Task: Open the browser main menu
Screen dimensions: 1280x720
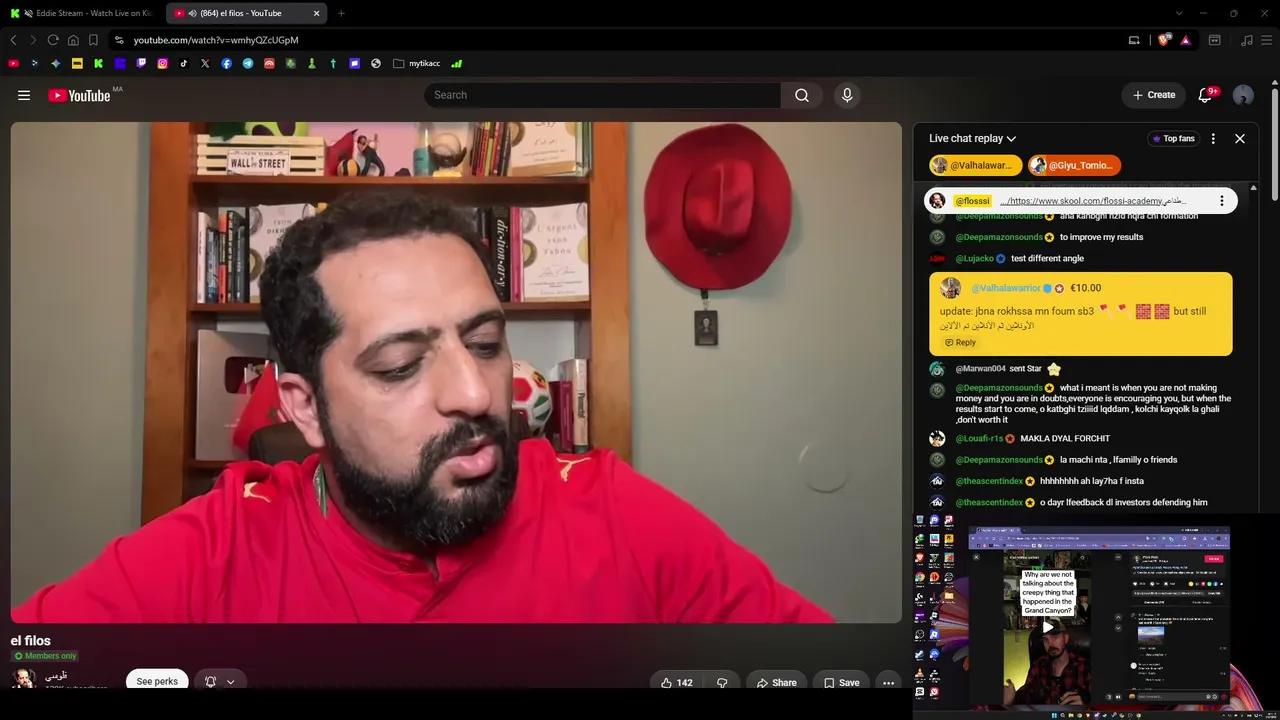Action: [x=1268, y=40]
